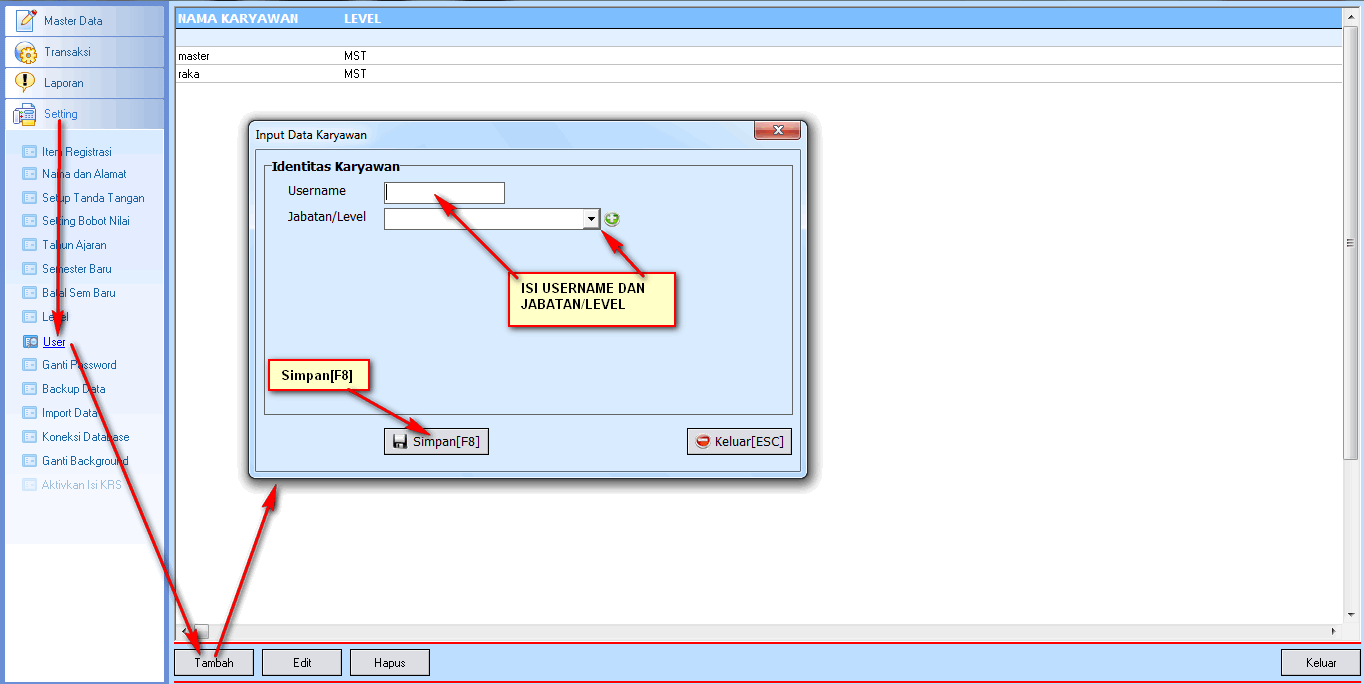Open the Setup Tanda Tangan menu entry

[93, 198]
